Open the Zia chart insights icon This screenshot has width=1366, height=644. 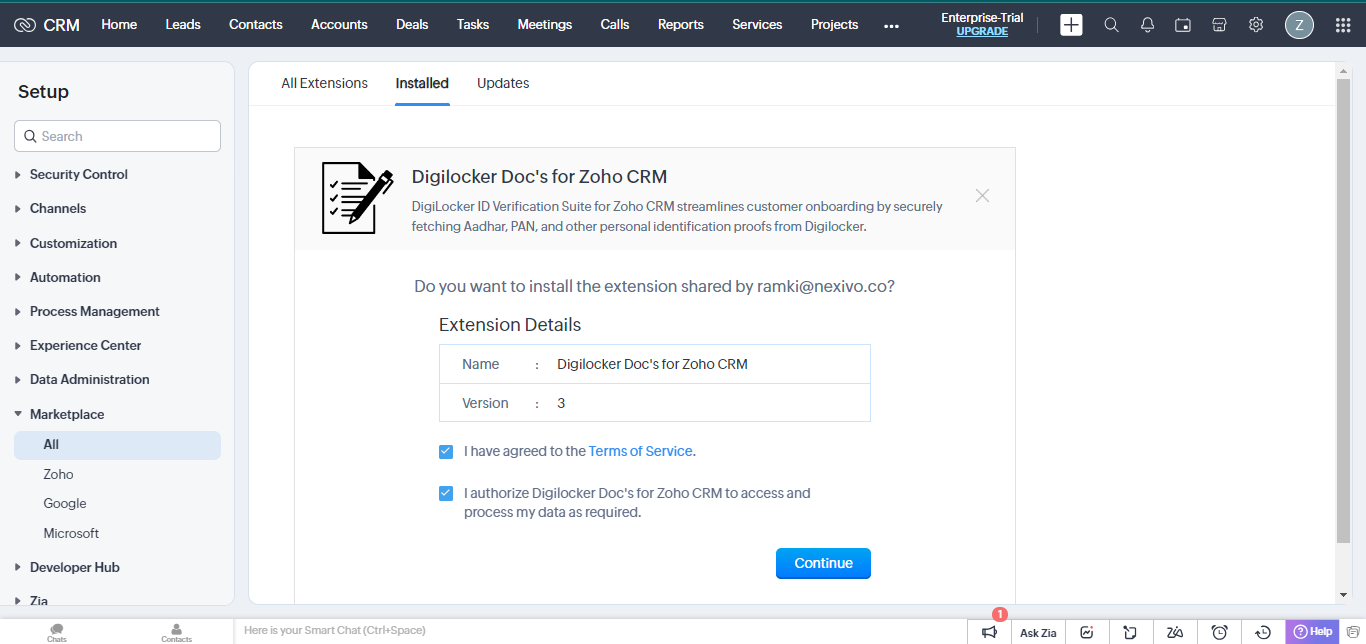tap(1087, 632)
